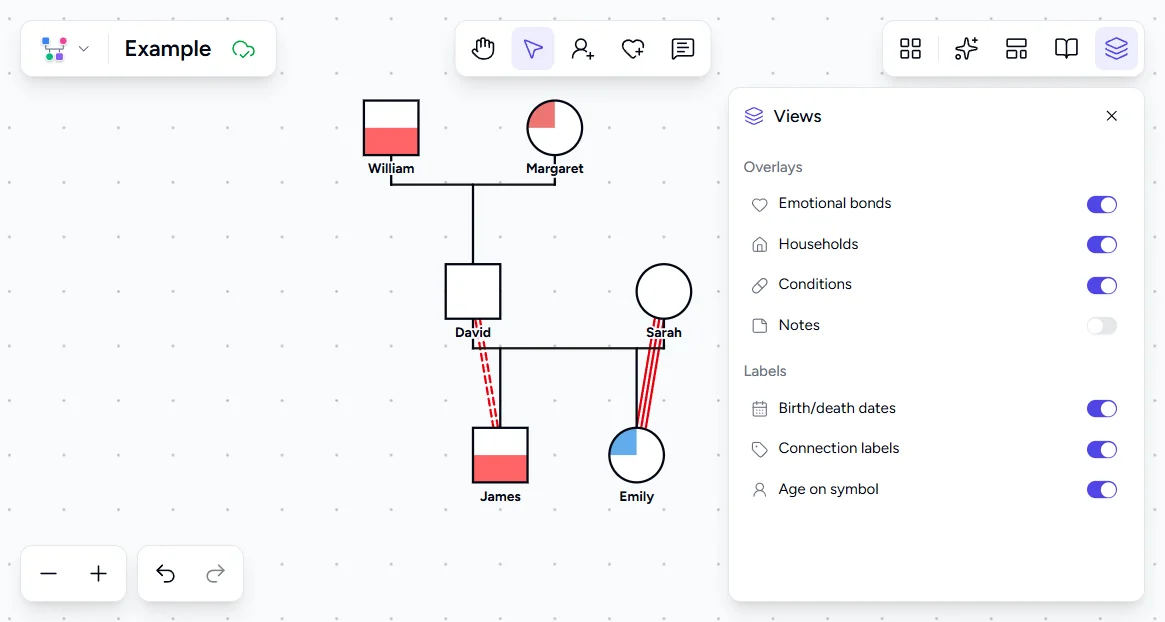Image resolution: width=1165 pixels, height=622 pixels.
Task: Select James's square symbol
Action: point(500,455)
